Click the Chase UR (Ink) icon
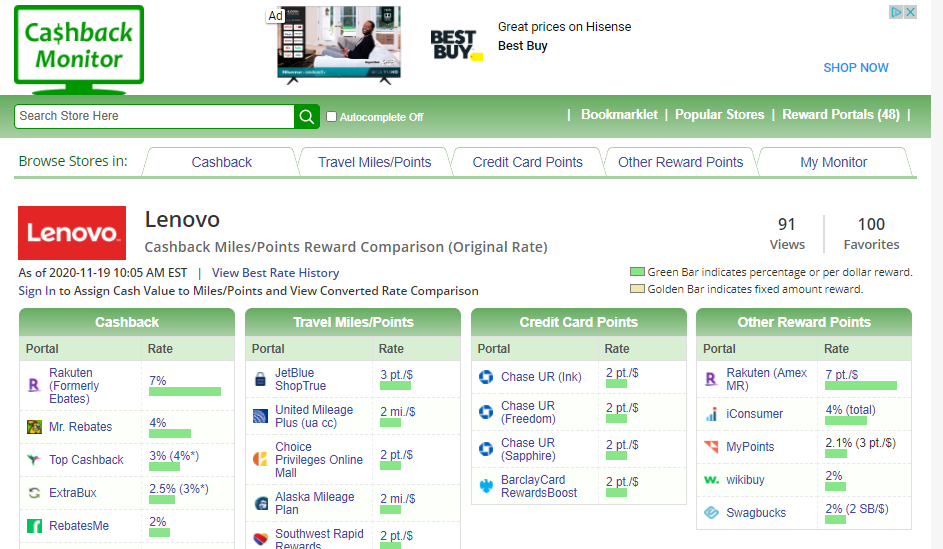 tap(486, 377)
